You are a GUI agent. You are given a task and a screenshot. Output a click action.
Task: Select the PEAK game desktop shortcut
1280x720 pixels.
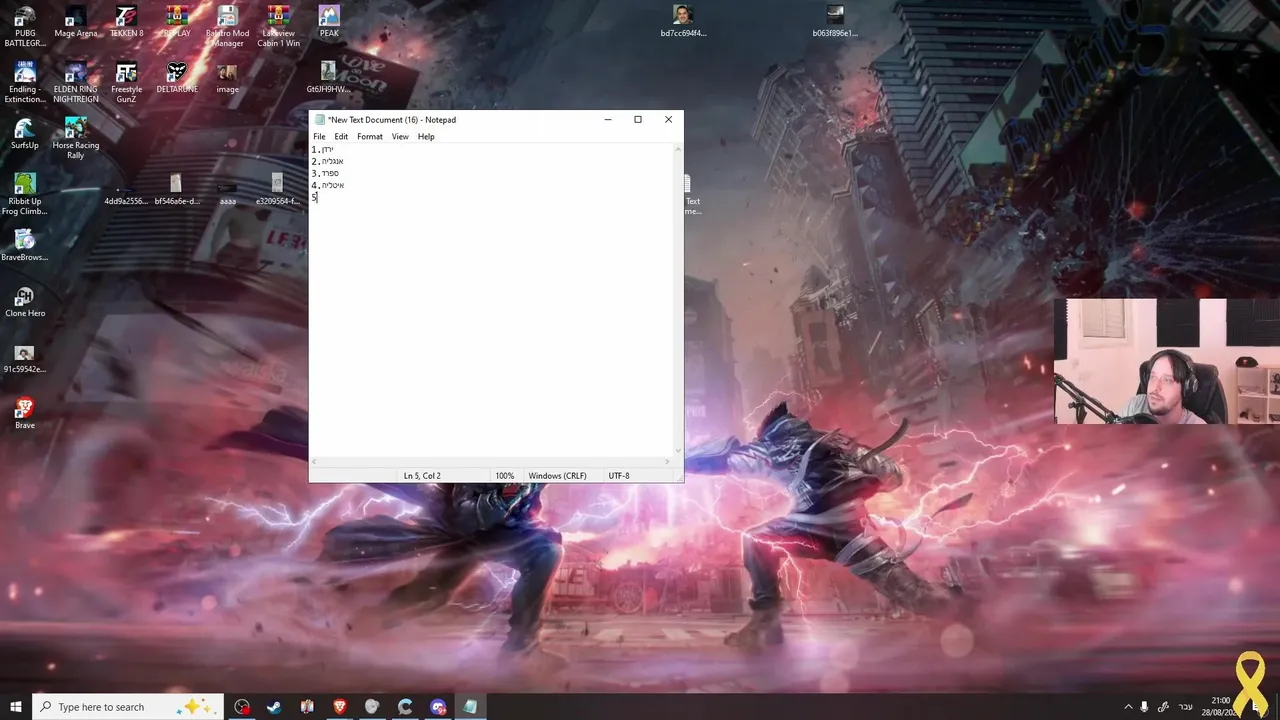[329, 22]
